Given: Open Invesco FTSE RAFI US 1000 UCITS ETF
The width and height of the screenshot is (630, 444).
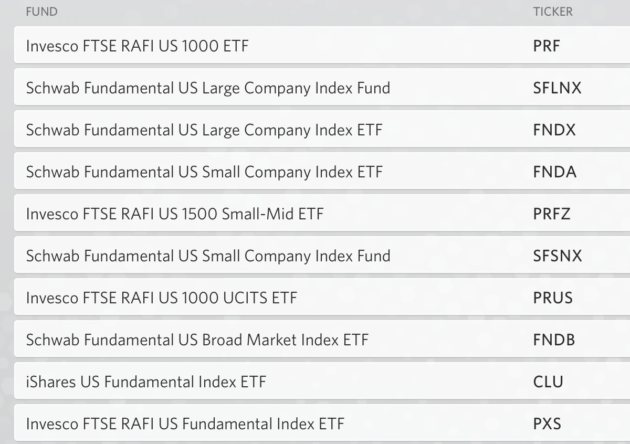Looking at the screenshot, I should (x=322, y=297).
